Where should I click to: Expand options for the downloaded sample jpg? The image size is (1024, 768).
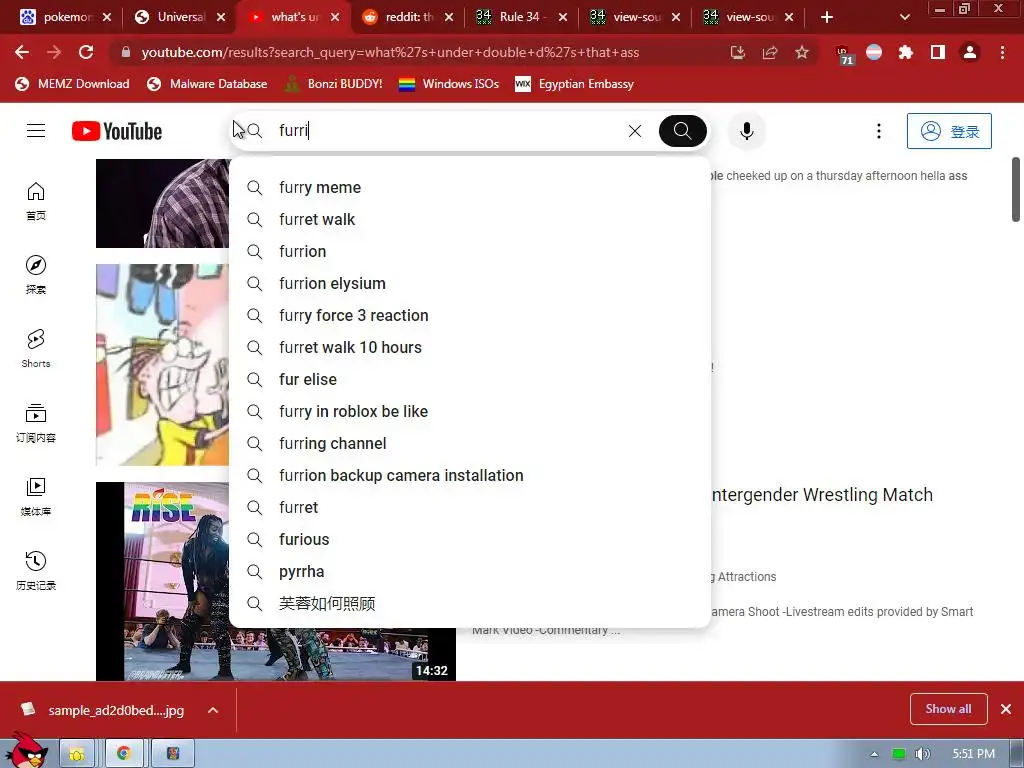coord(213,710)
